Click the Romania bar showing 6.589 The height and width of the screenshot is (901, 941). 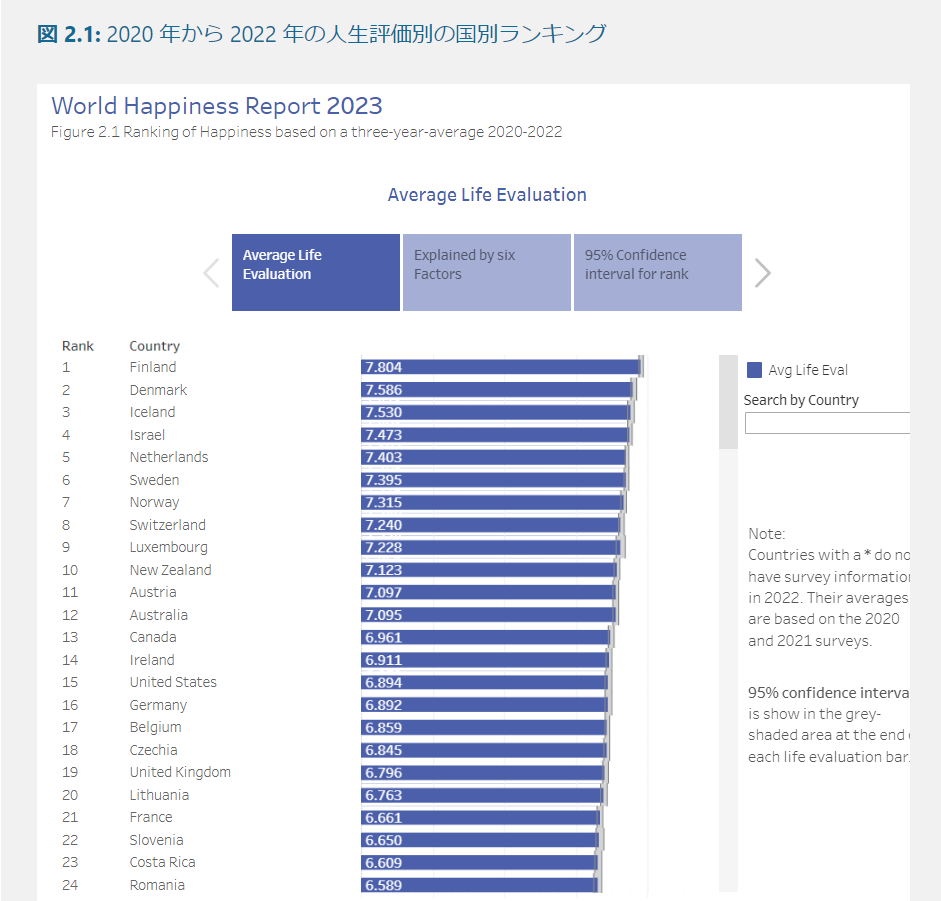pos(478,885)
